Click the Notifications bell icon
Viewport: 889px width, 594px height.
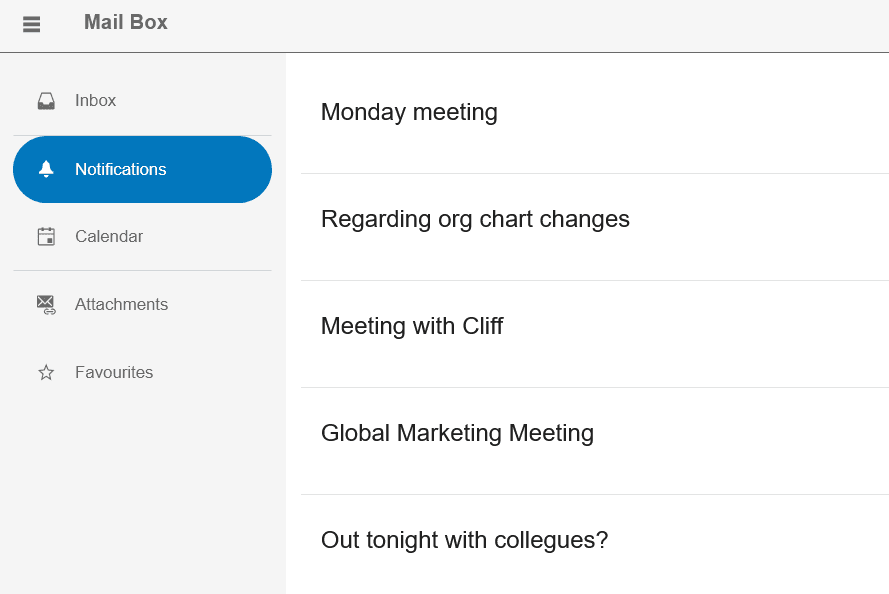46,169
